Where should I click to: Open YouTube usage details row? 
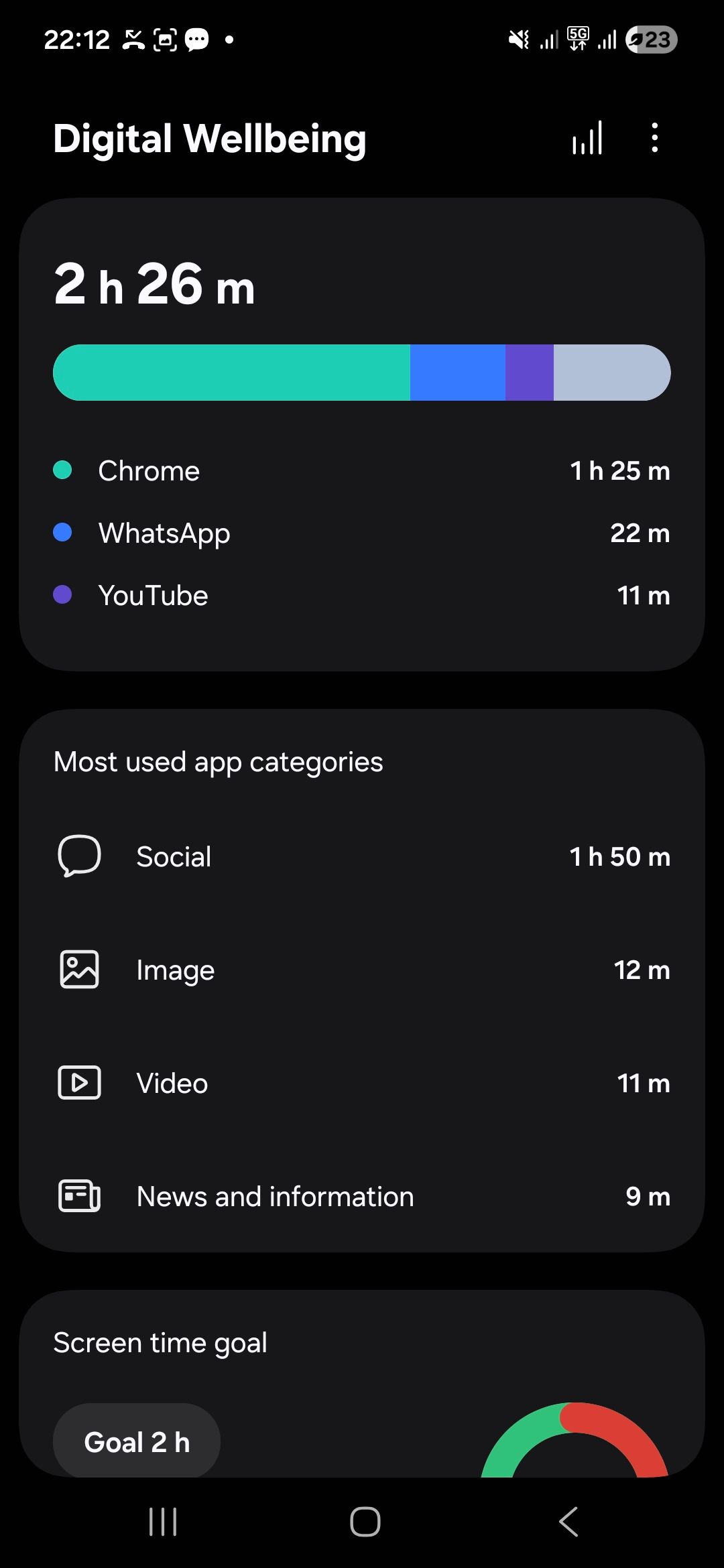[x=362, y=596]
